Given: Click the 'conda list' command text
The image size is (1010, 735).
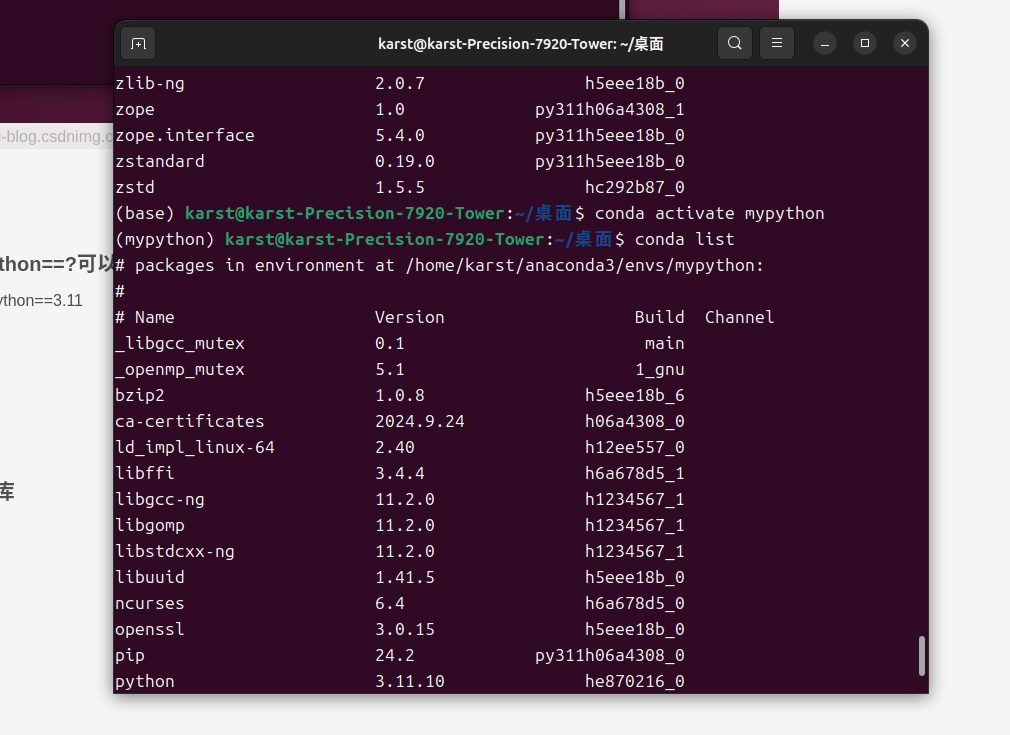Looking at the screenshot, I should click(x=684, y=240).
